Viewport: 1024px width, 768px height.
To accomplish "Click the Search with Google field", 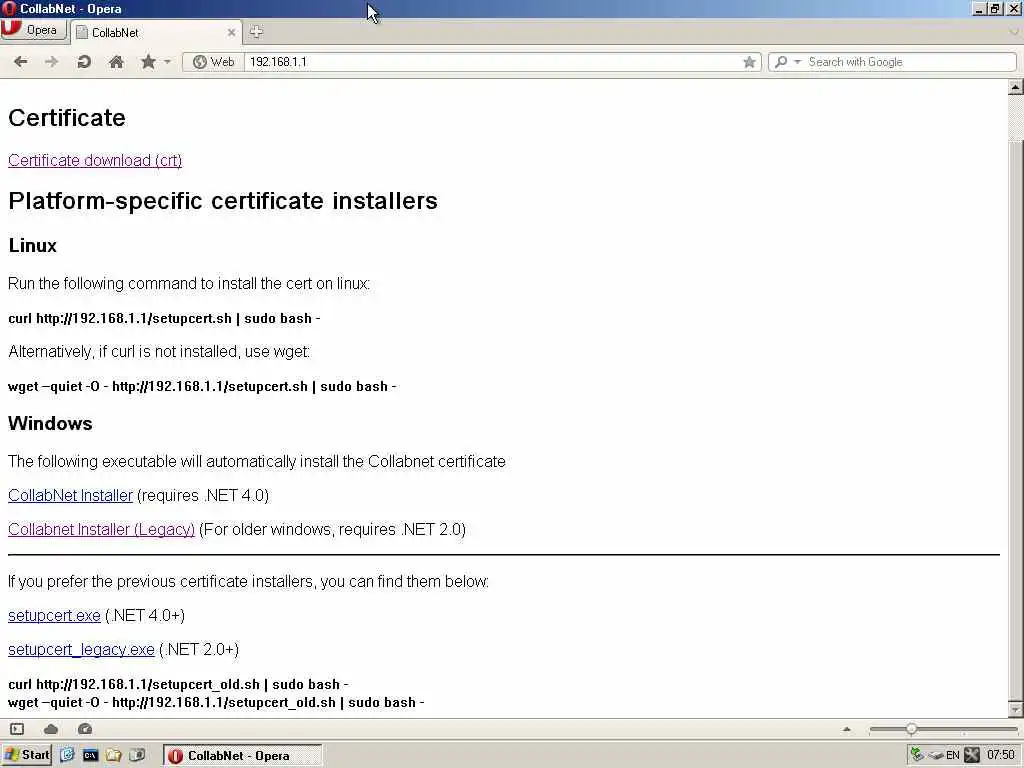I will pos(910,62).
